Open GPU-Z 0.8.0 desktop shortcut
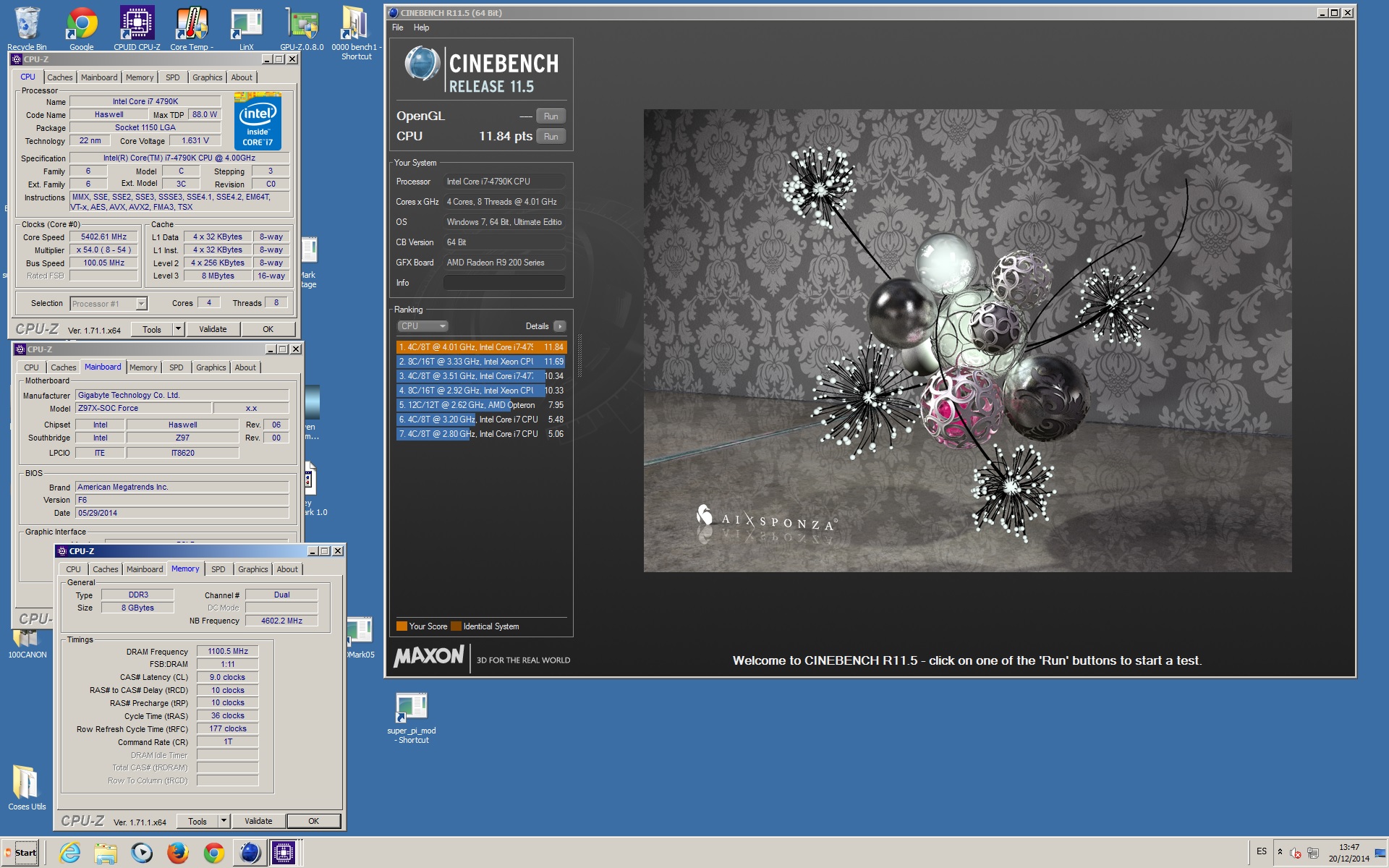This screenshot has height=868, width=1389. pos(302,27)
